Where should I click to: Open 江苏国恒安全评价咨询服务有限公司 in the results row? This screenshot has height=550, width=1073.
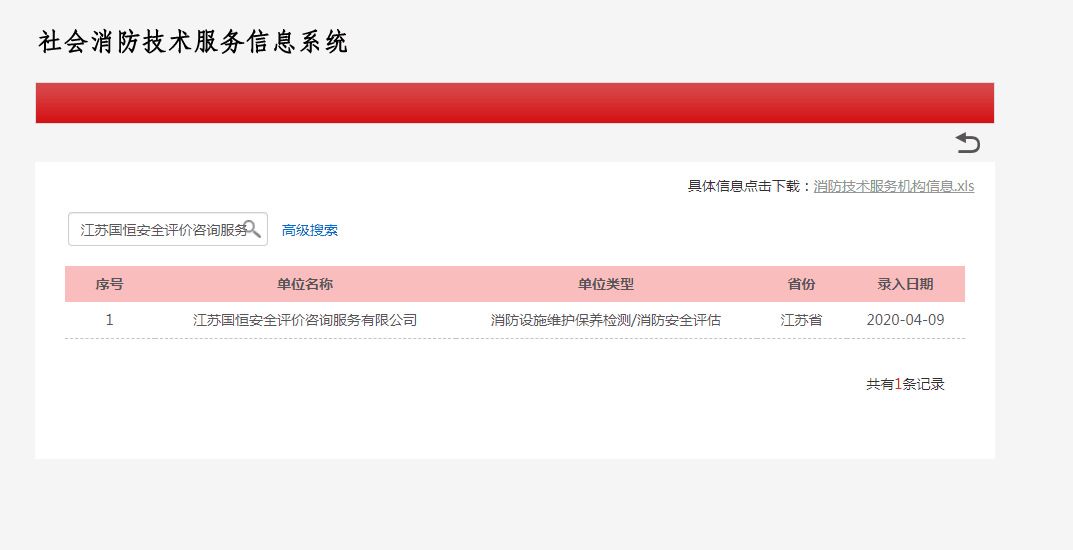click(305, 320)
